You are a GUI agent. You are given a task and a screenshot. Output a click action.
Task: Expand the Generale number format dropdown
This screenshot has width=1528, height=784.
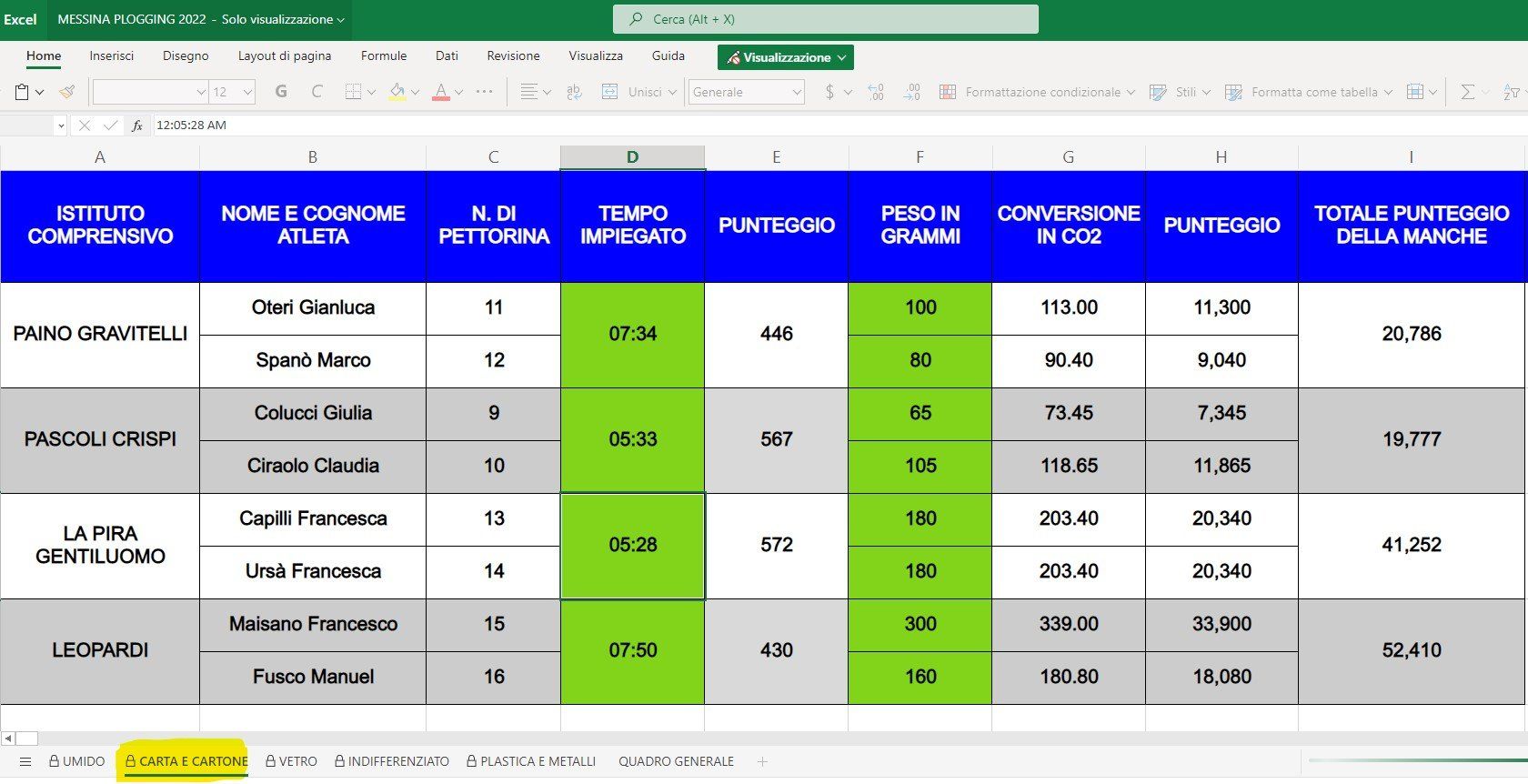point(797,92)
